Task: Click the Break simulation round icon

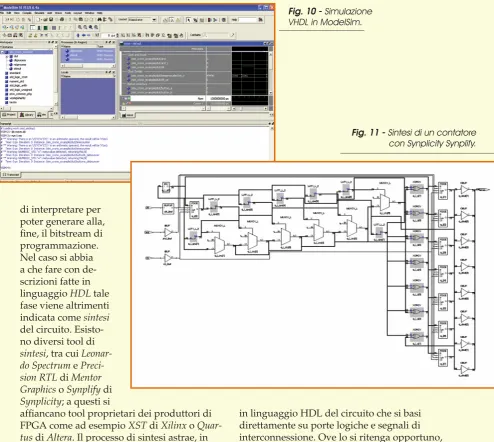Action: point(224,20)
